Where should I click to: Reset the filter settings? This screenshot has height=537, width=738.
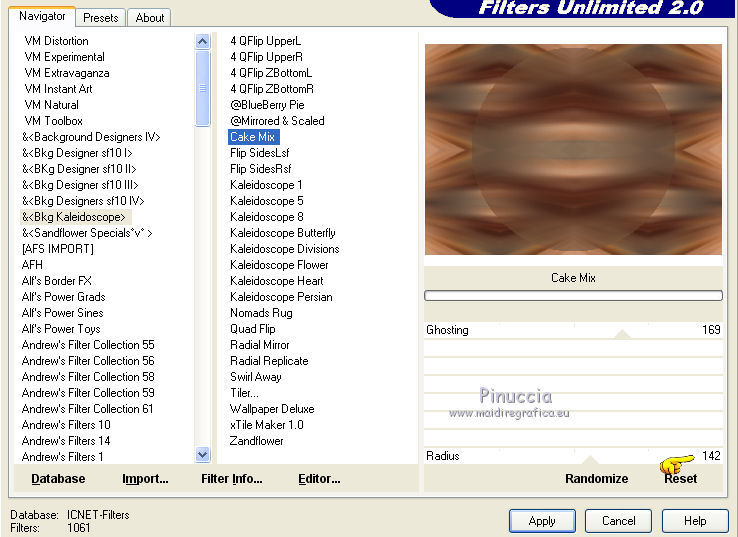(680, 479)
